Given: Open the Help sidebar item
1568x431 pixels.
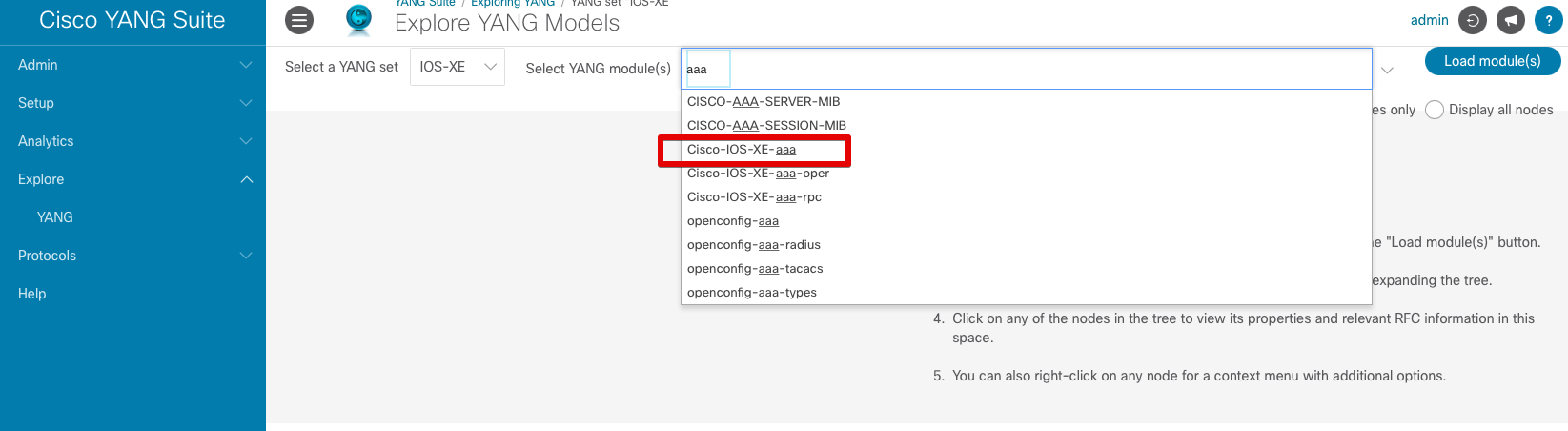Looking at the screenshot, I should (132, 294).
